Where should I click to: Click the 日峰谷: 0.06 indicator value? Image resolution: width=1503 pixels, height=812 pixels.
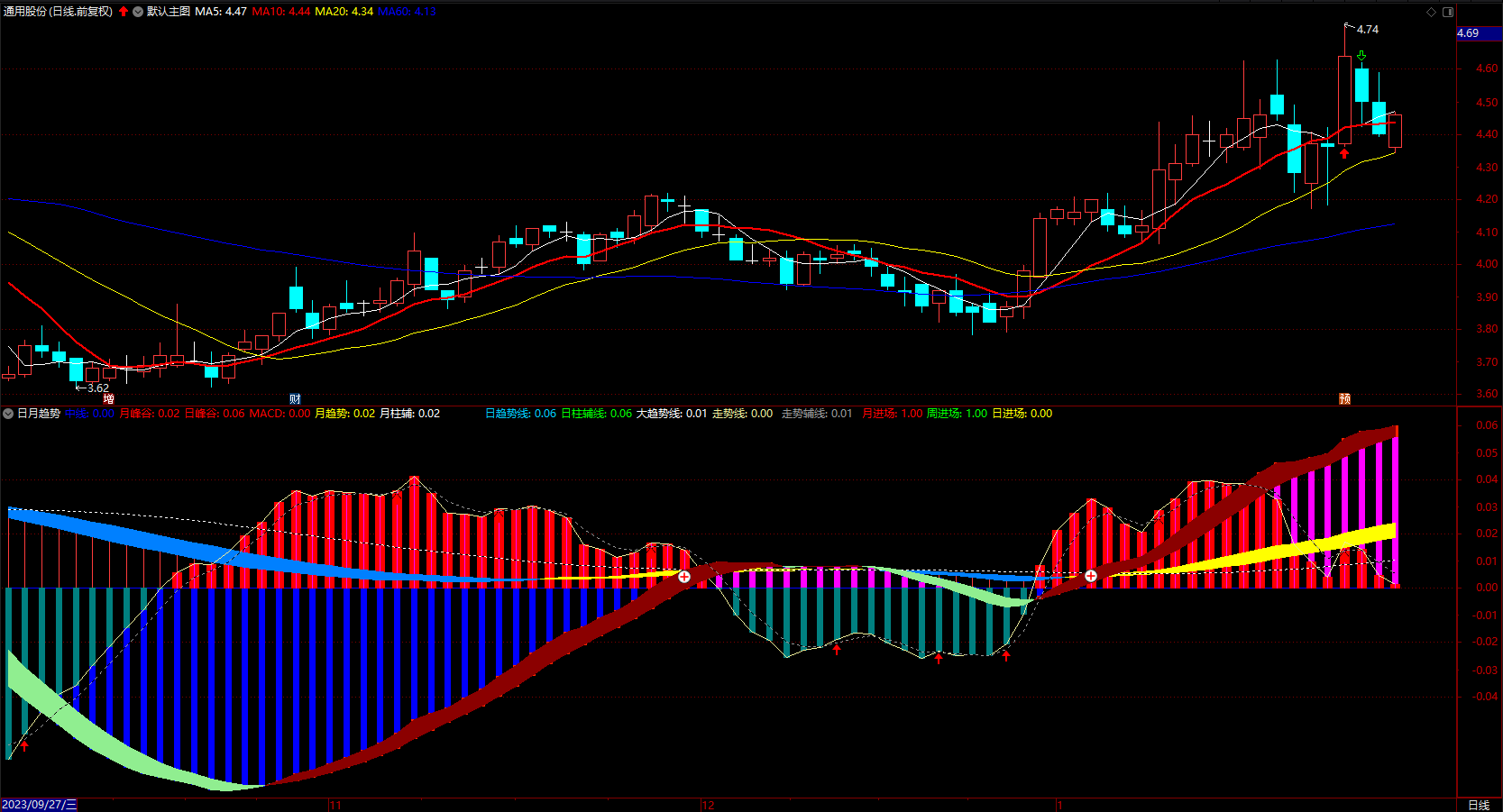click(x=215, y=414)
